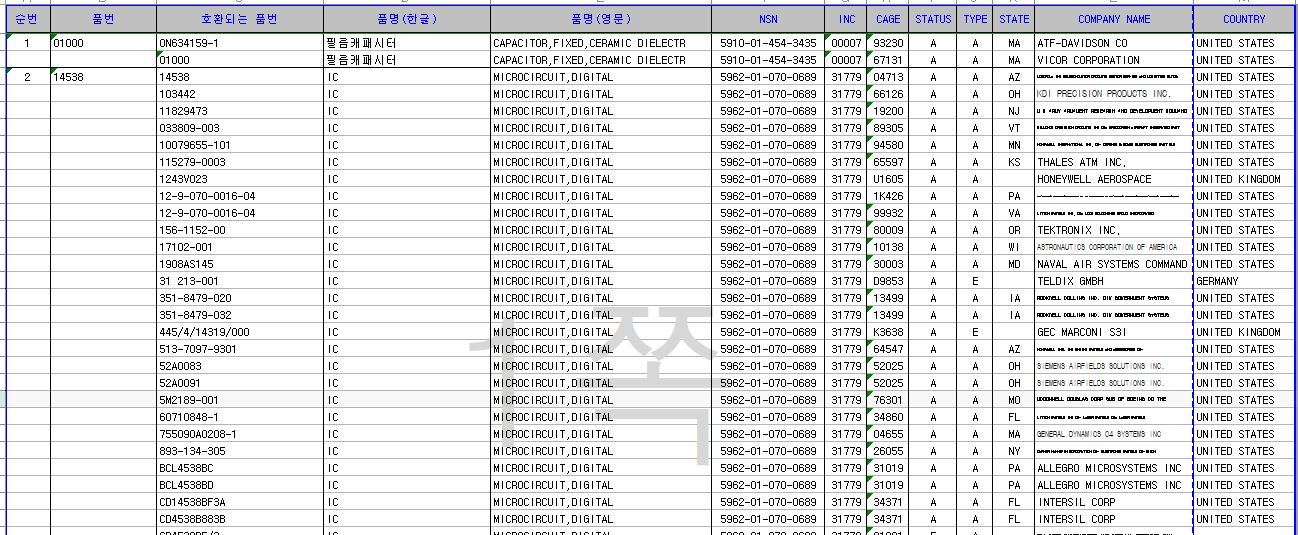Click company cell HONEYWELL AEROSPACE
Viewport: 1298px width, 535px height.
click(1114, 179)
